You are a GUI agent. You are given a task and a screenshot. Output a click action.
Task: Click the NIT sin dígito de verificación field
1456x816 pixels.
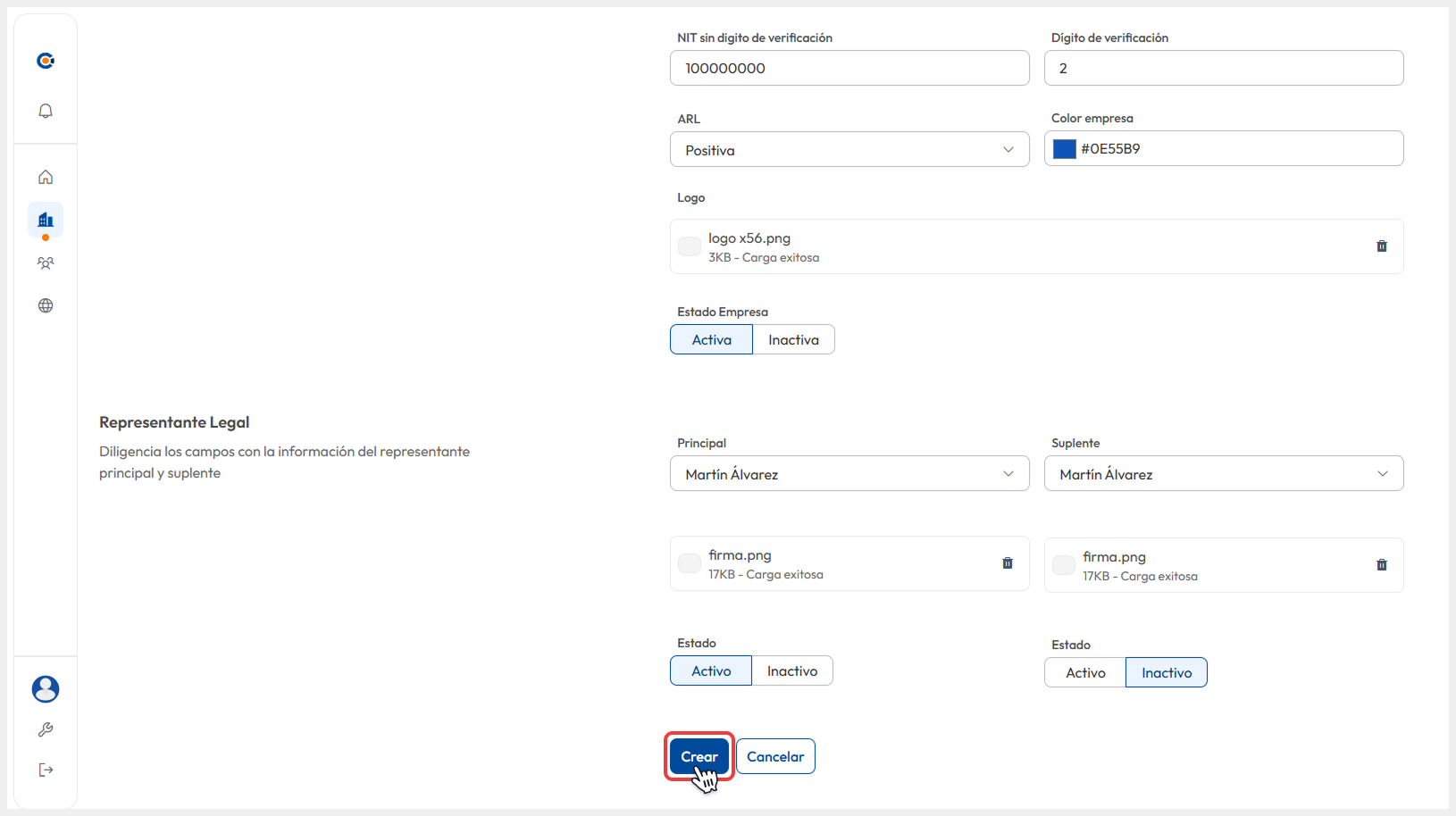tap(849, 69)
